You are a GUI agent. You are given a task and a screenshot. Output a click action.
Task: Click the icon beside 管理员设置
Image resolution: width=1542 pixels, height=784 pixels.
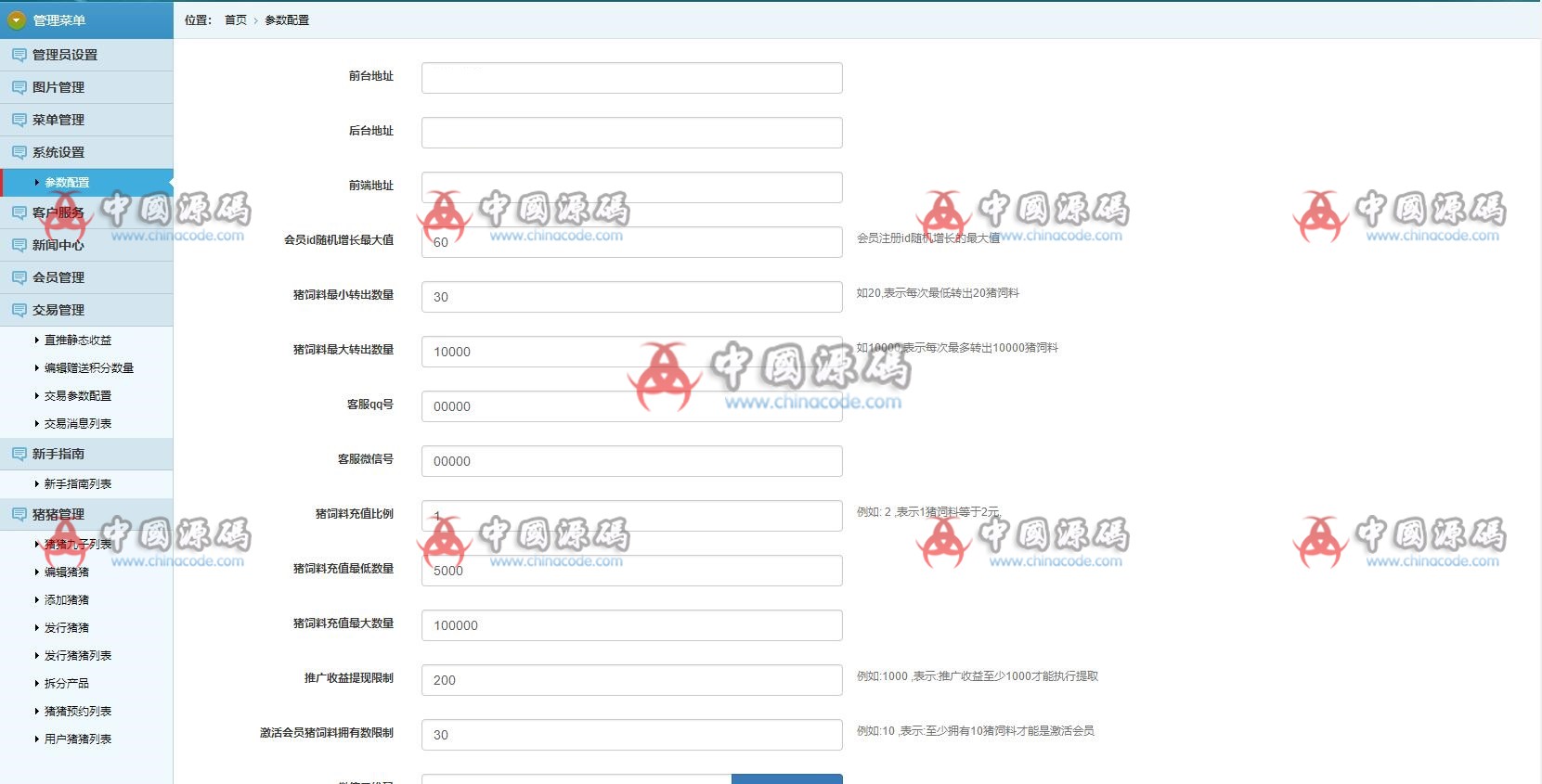click(19, 56)
